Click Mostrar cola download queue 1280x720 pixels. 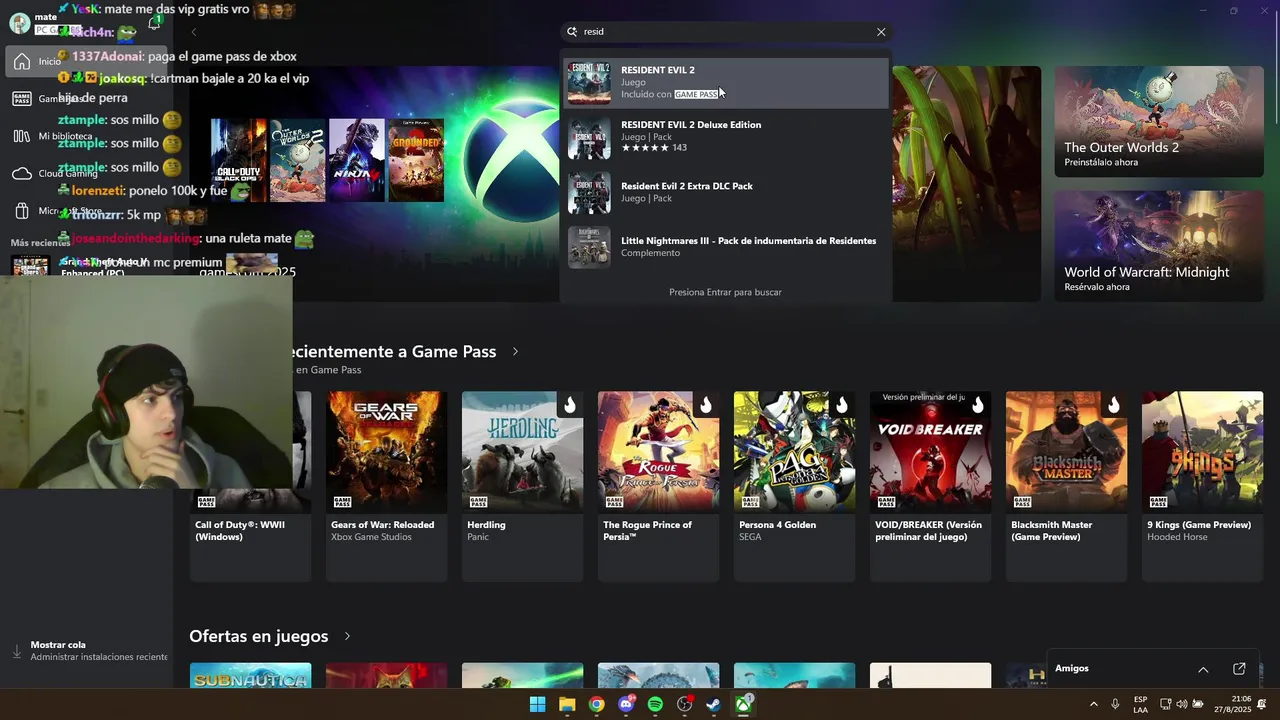(86, 651)
